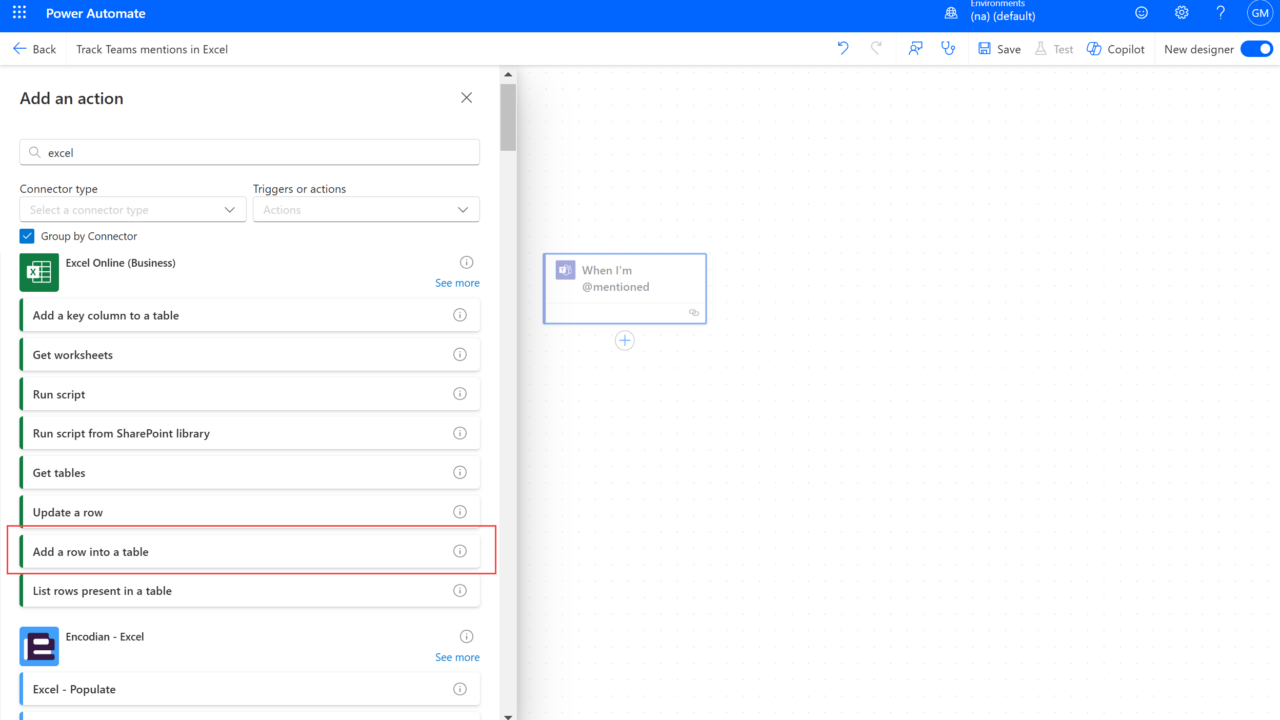Open the send feedback icon in toolbar
Image resolution: width=1280 pixels, height=720 pixels.
(915, 48)
